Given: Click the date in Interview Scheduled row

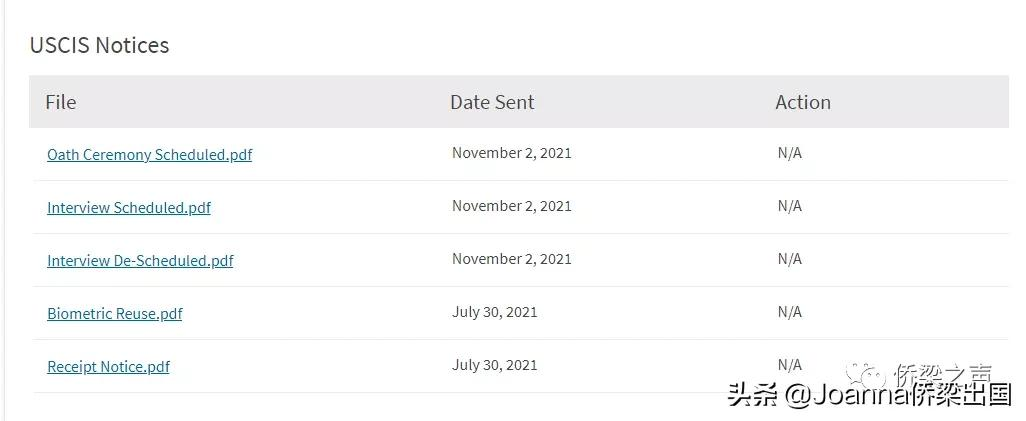Looking at the screenshot, I should pos(512,206).
